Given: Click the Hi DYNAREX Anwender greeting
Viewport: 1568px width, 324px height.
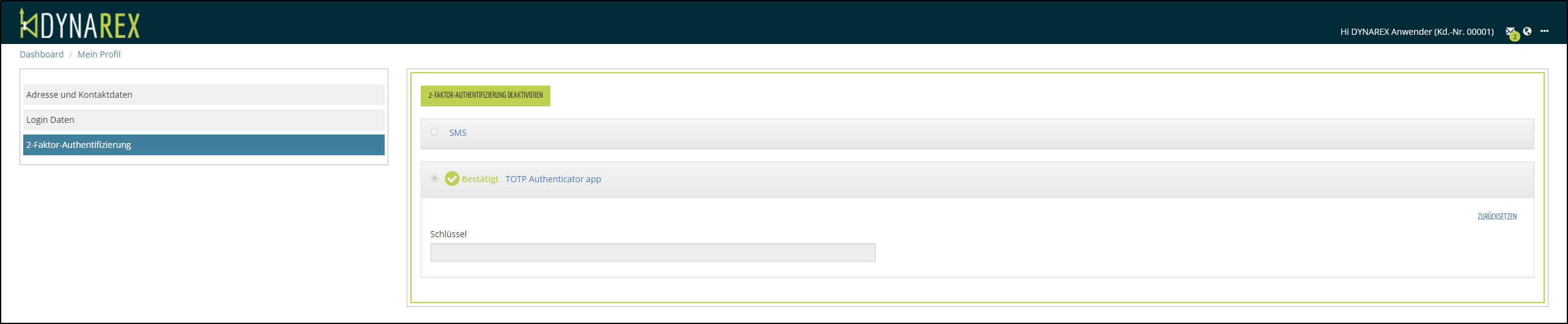Looking at the screenshot, I should coord(1416,32).
